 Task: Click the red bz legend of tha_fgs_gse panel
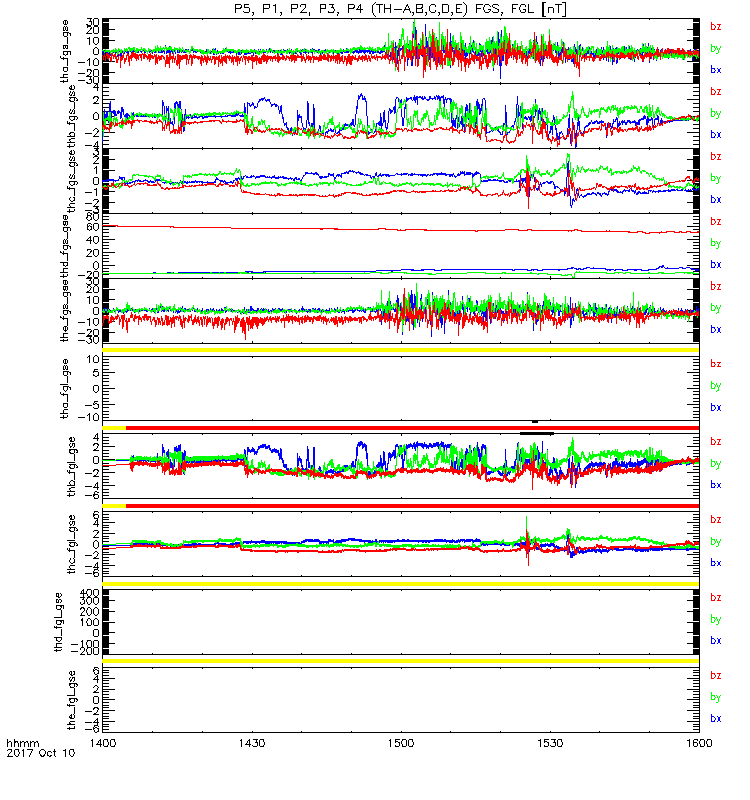(715, 27)
